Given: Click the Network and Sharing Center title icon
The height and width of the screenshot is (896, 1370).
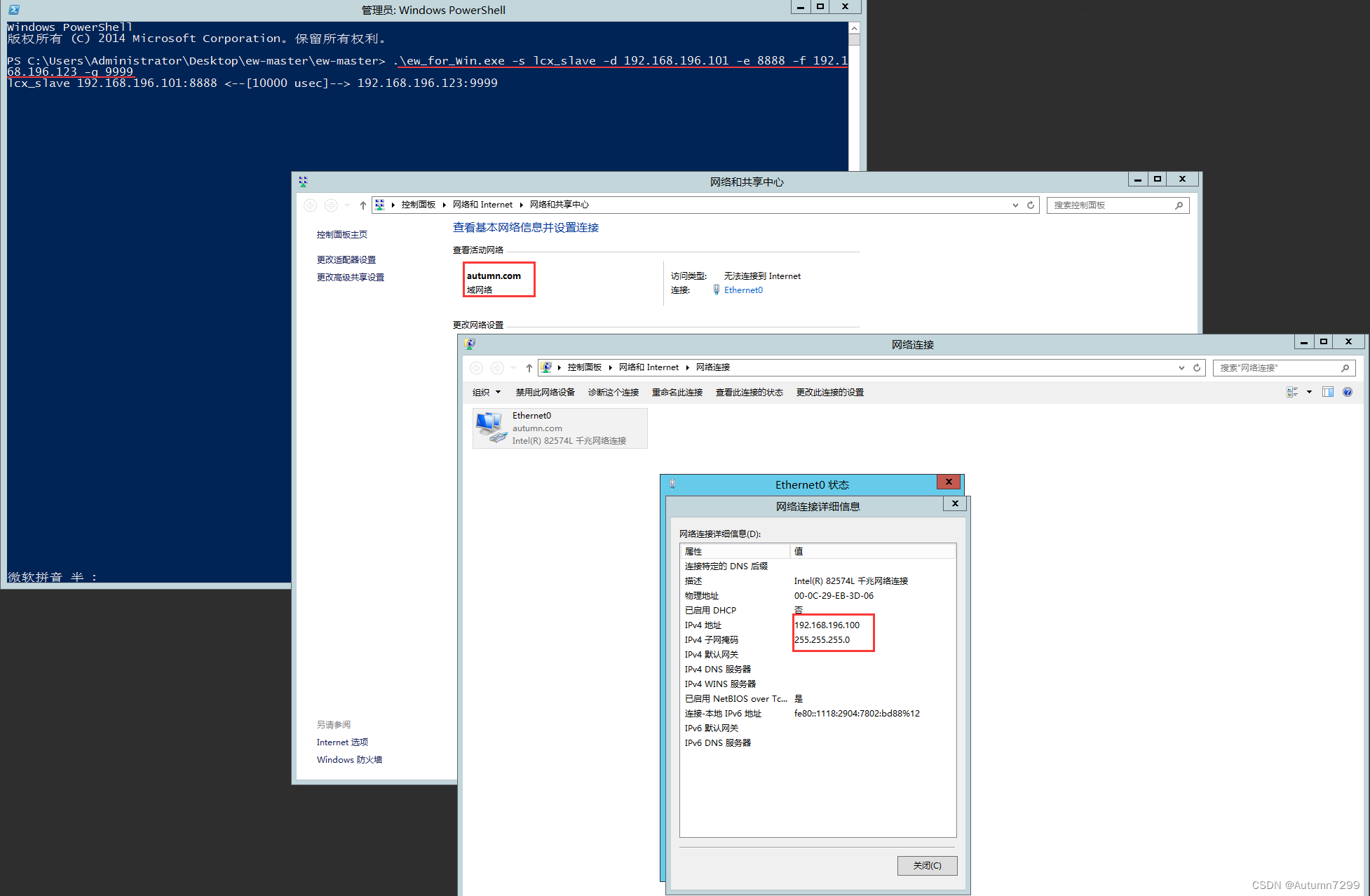Looking at the screenshot, I should [303, 182].
